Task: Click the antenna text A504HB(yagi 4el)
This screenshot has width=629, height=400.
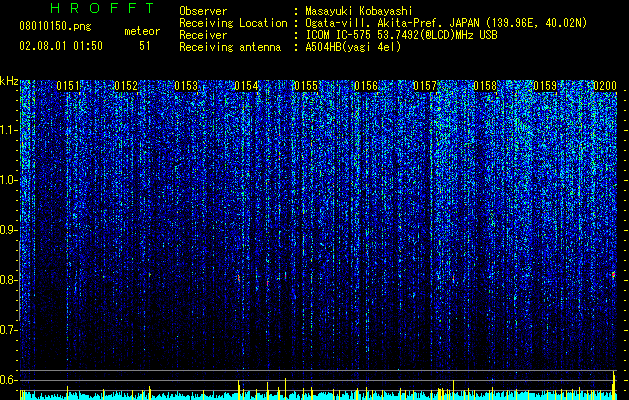Action: (x=353, y=47)
